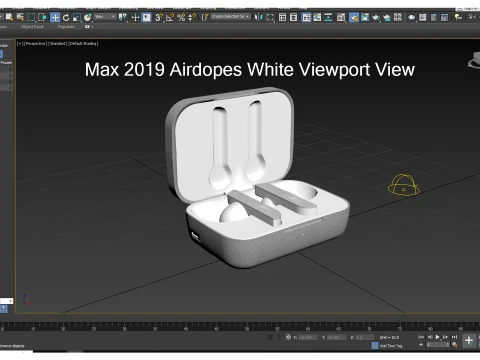
Task: Click the current frame number field
Action: (x=438, y=345)
